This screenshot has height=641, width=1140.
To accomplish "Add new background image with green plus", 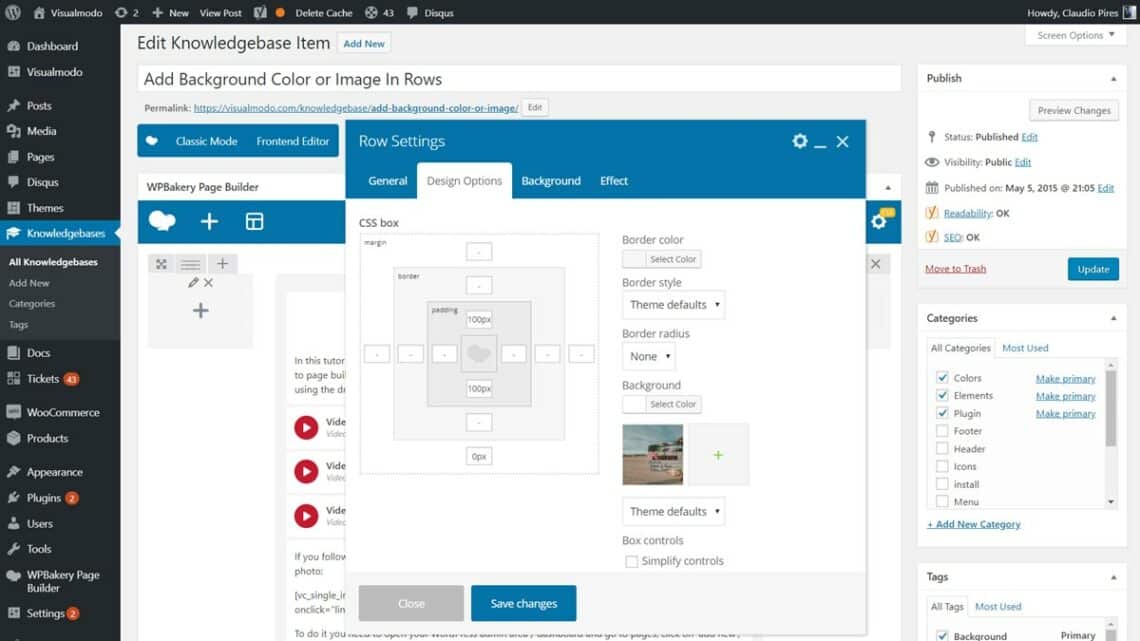I will [x=718, y=455].
